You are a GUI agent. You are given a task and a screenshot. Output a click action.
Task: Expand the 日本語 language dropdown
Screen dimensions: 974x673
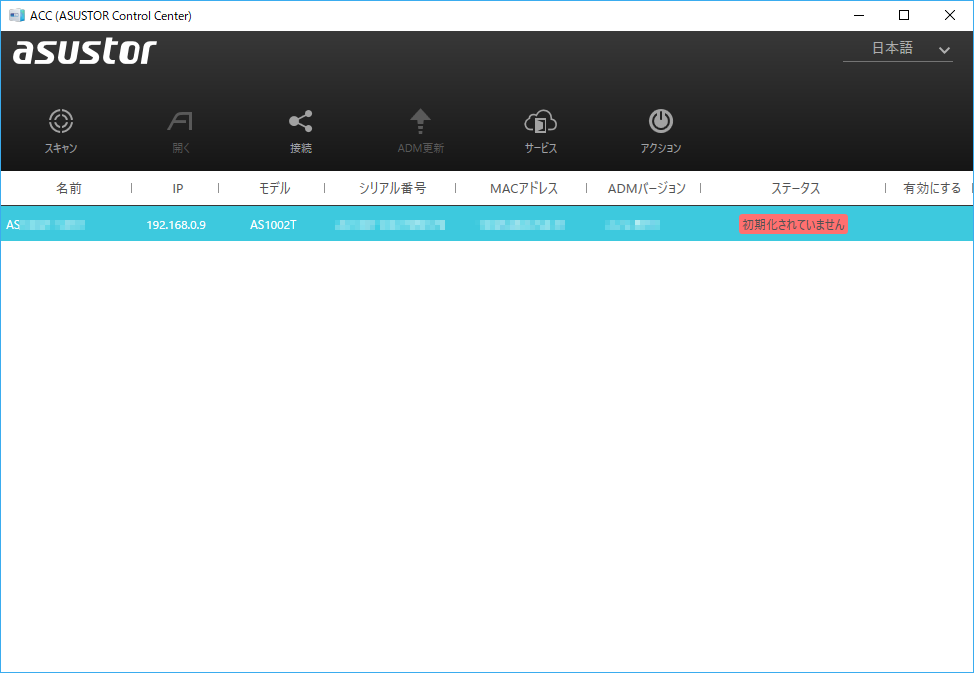[898, 48]
